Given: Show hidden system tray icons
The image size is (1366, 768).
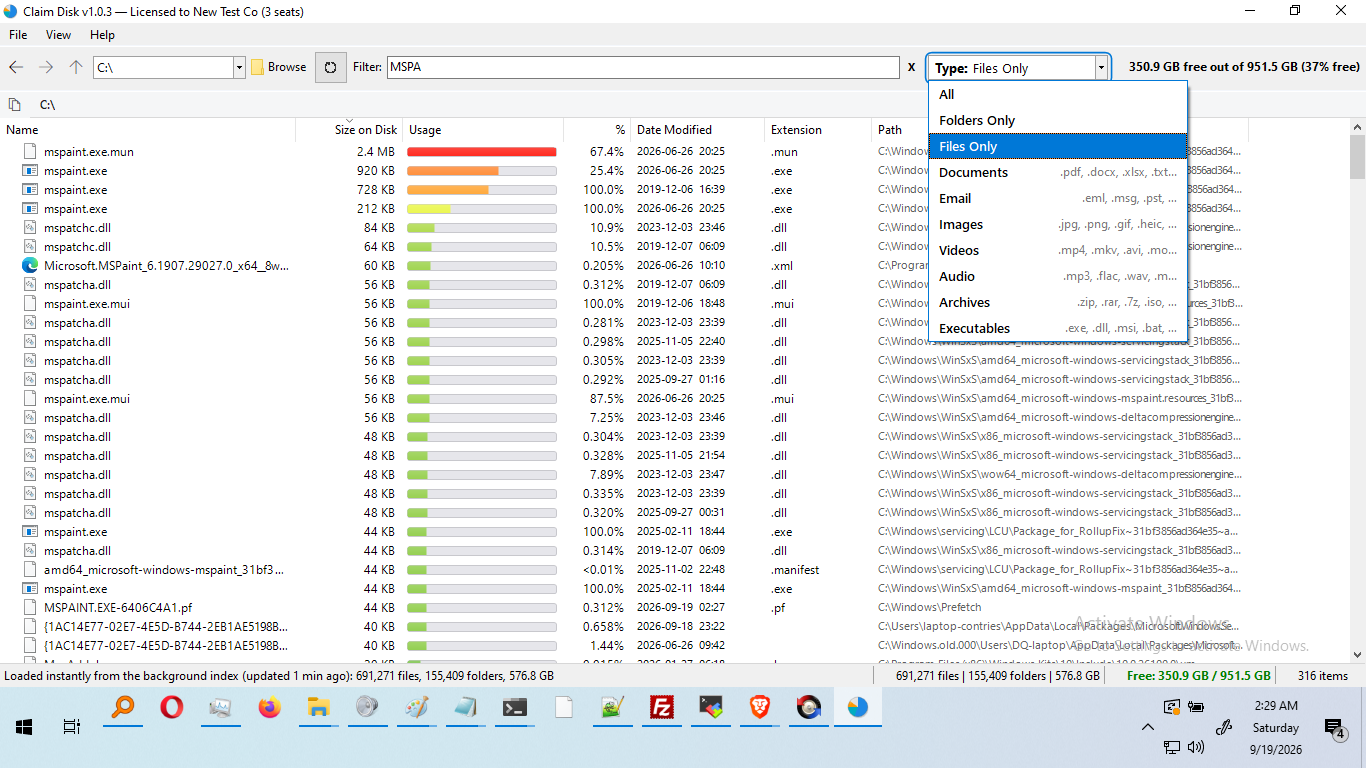Looking at the screenshot, I should (1147, 727).
